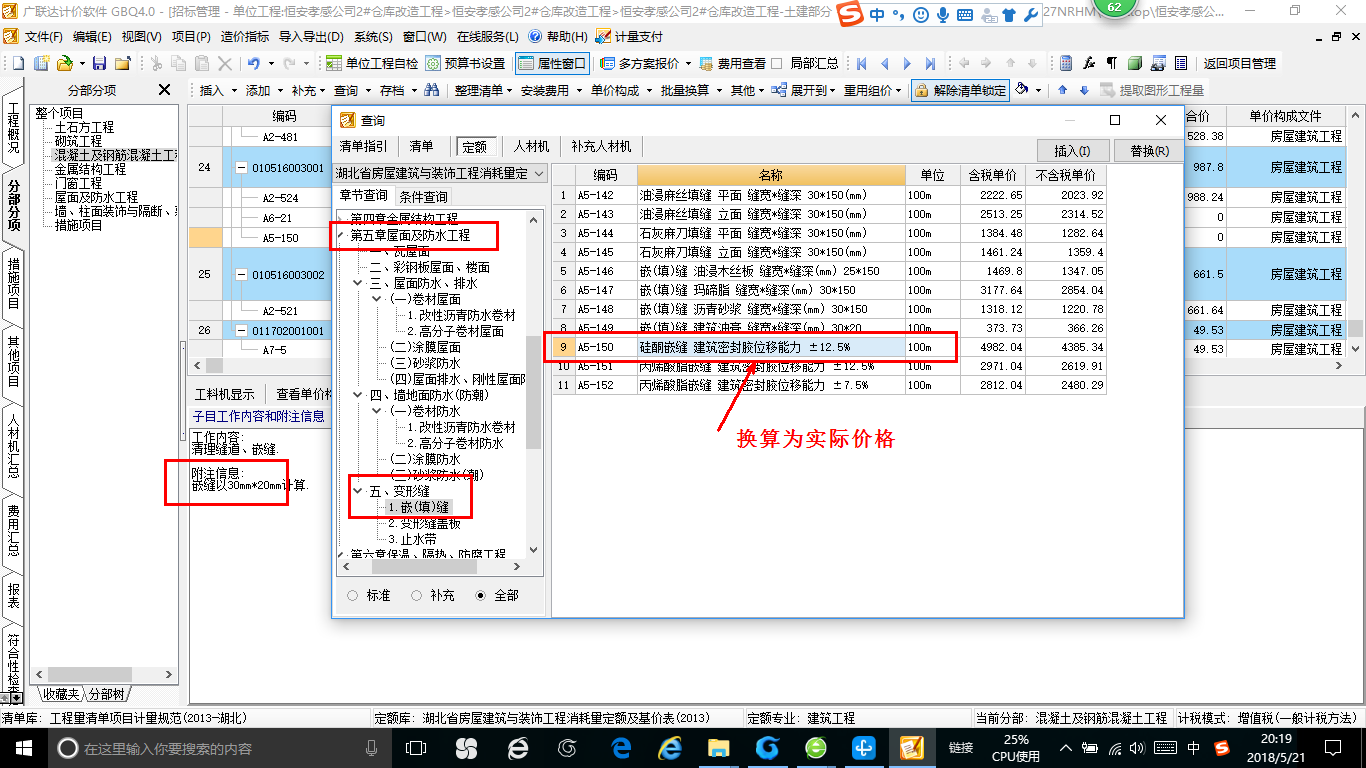The height and width of the screenshot is (768, 1366).
Task: Open the Edge browser taskbar icon
Action: tap(621, 748)
